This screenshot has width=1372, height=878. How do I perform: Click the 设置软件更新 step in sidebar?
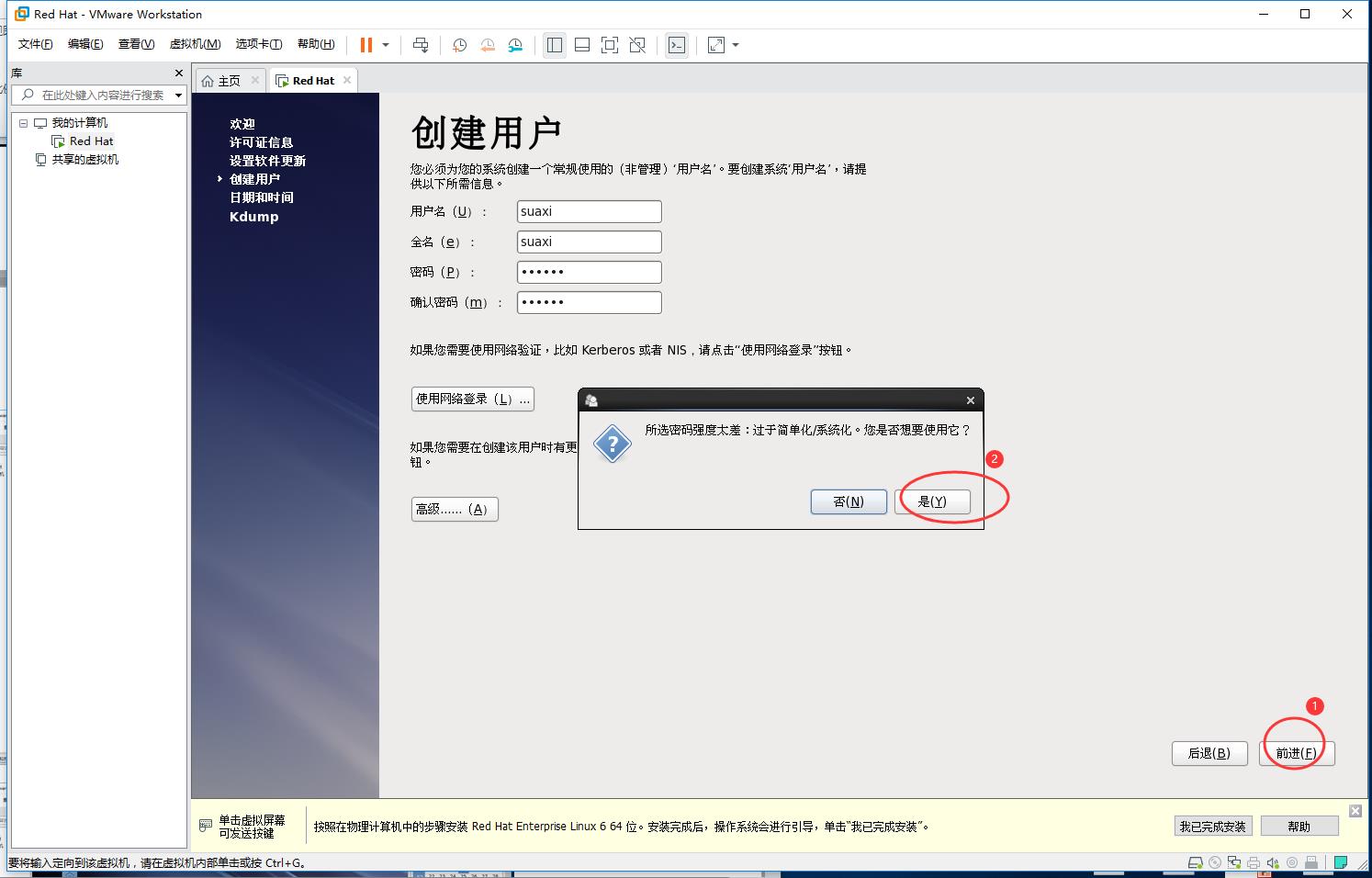267,161
